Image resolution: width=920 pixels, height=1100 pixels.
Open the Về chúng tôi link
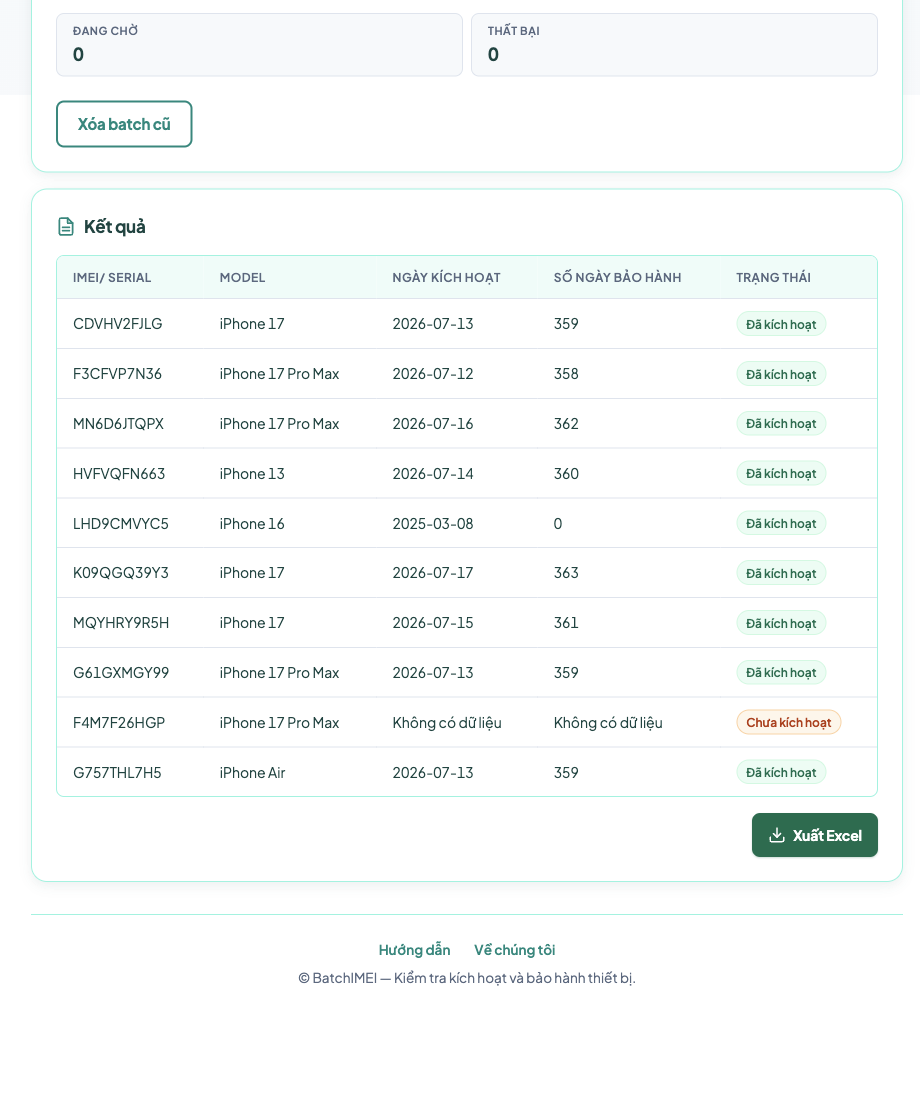tap(514, 950)
